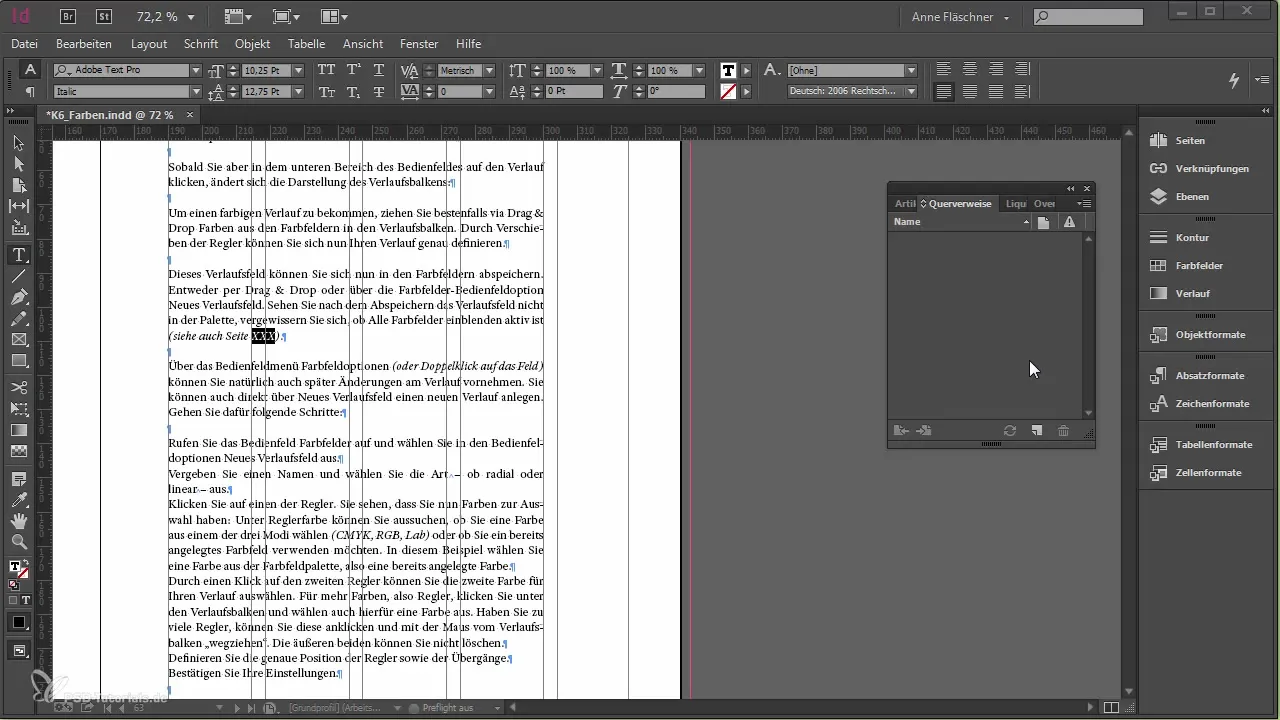Click the Anne Fläschner workspace switcher
1280x720 pixels.
click(x=960, y=17)
